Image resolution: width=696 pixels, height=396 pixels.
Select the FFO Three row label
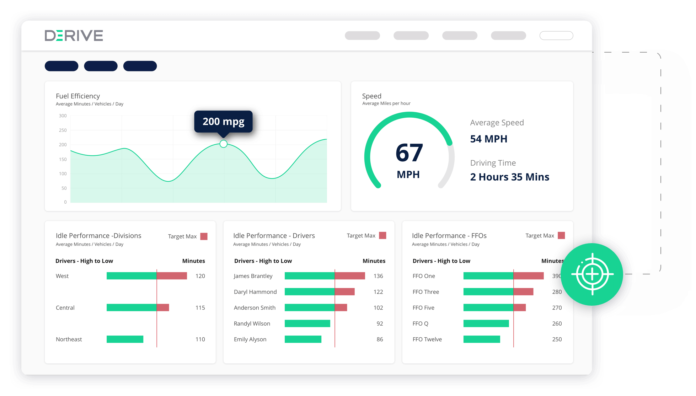(x=426, y=292)
